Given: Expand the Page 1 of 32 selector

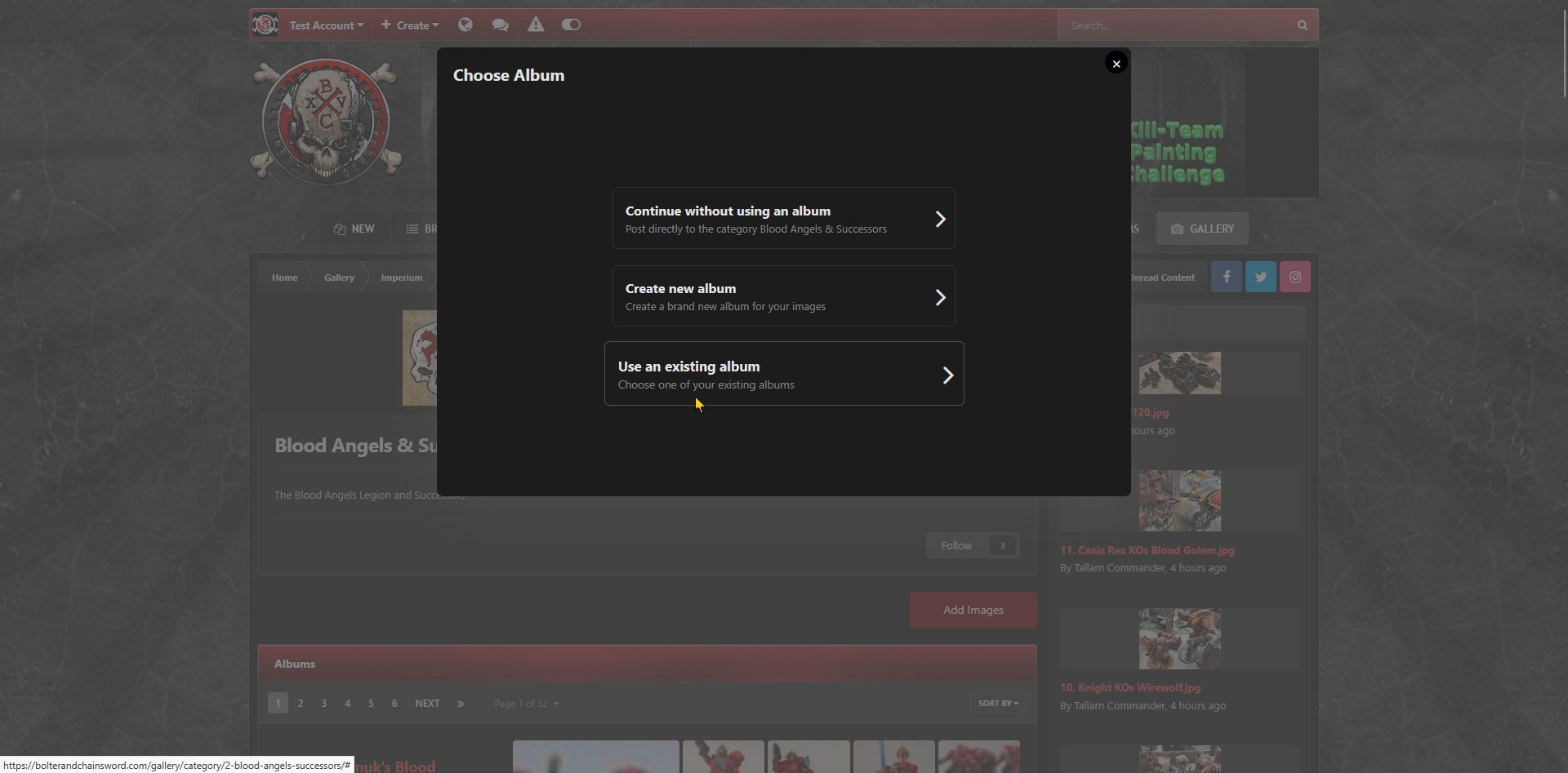Looking at the screenshot, I should (527, 704).
